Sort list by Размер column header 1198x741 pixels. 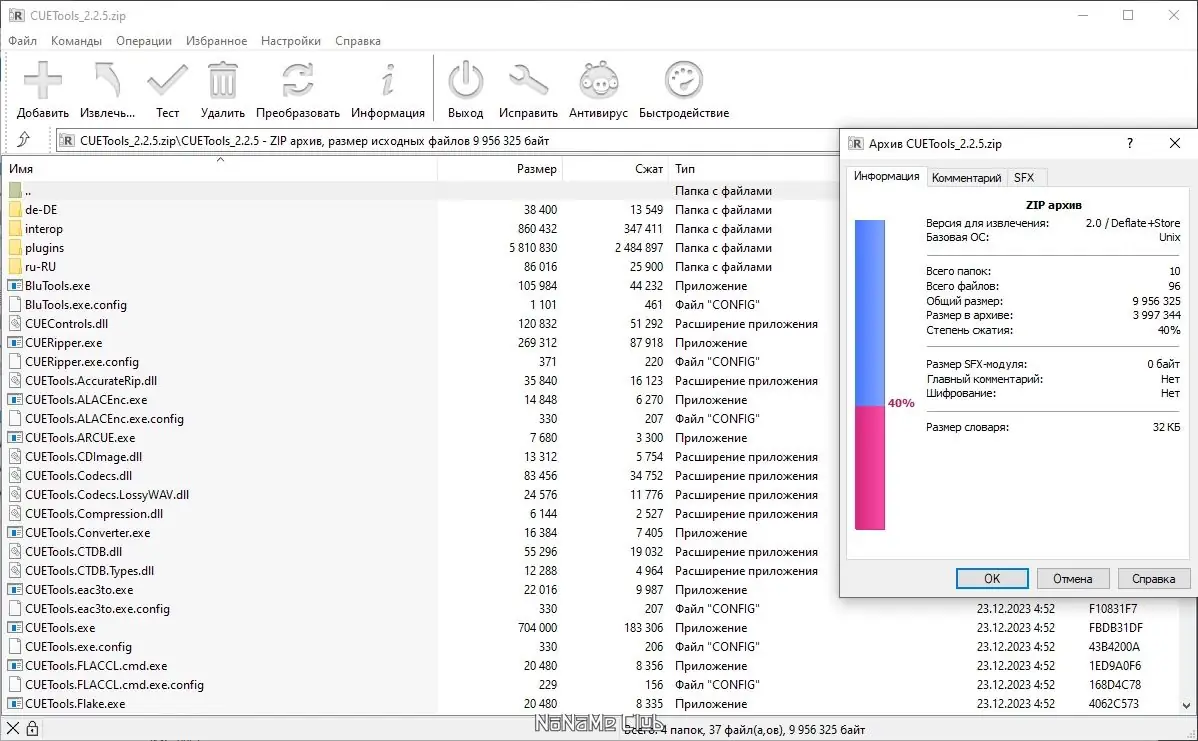[x=500, y=168]
